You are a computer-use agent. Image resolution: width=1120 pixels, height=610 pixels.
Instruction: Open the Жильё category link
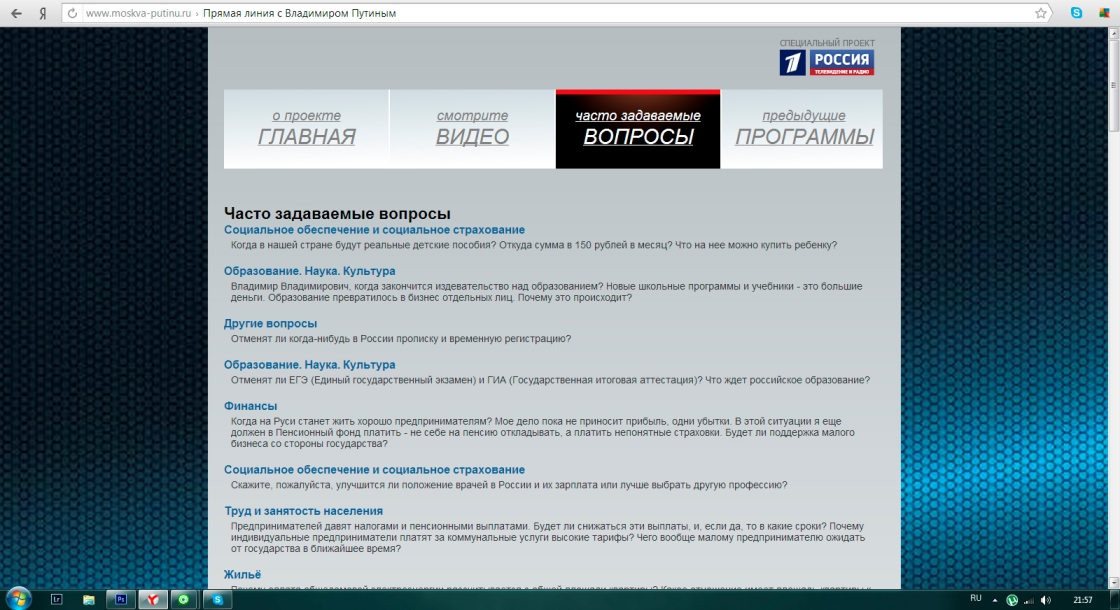[x=242, y=575]
